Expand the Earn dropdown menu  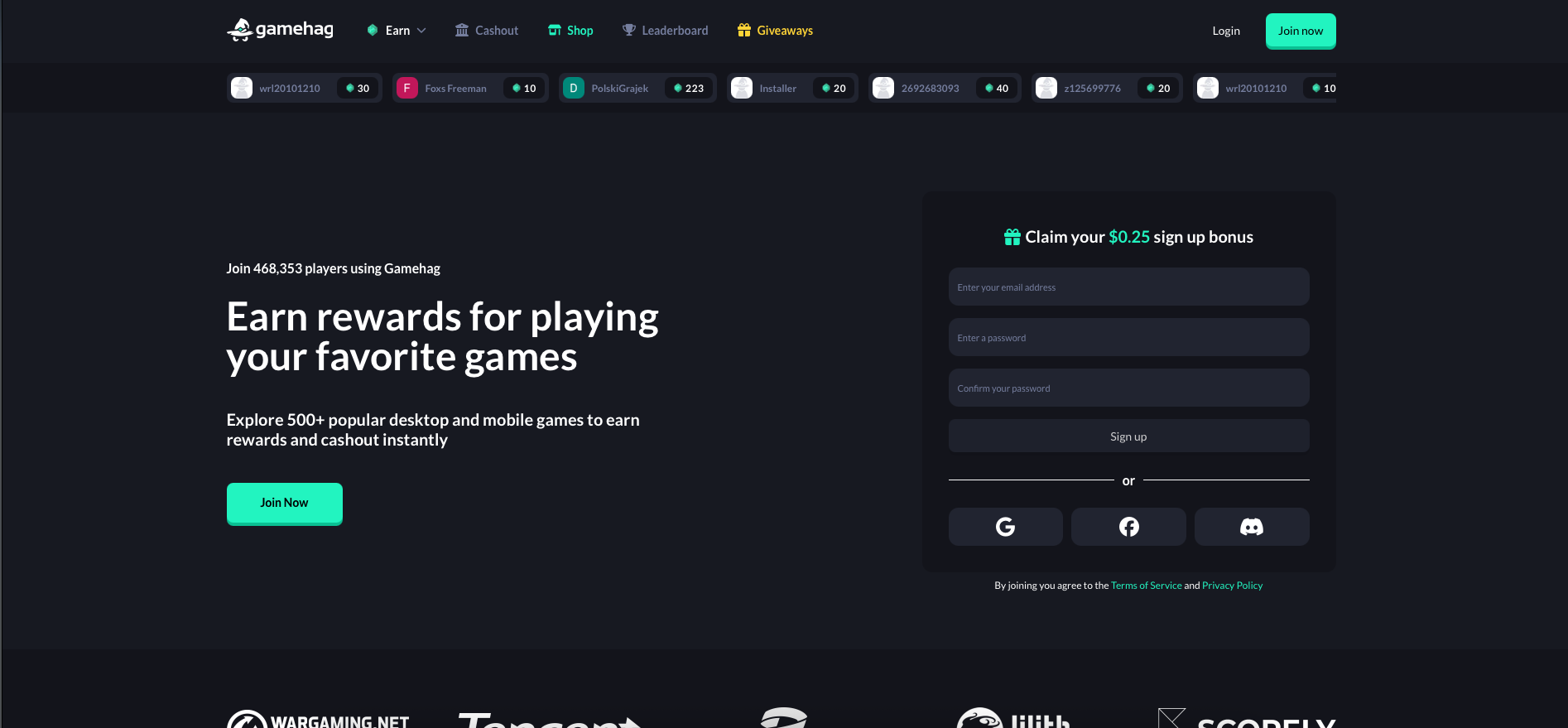[x=397, y=31]
